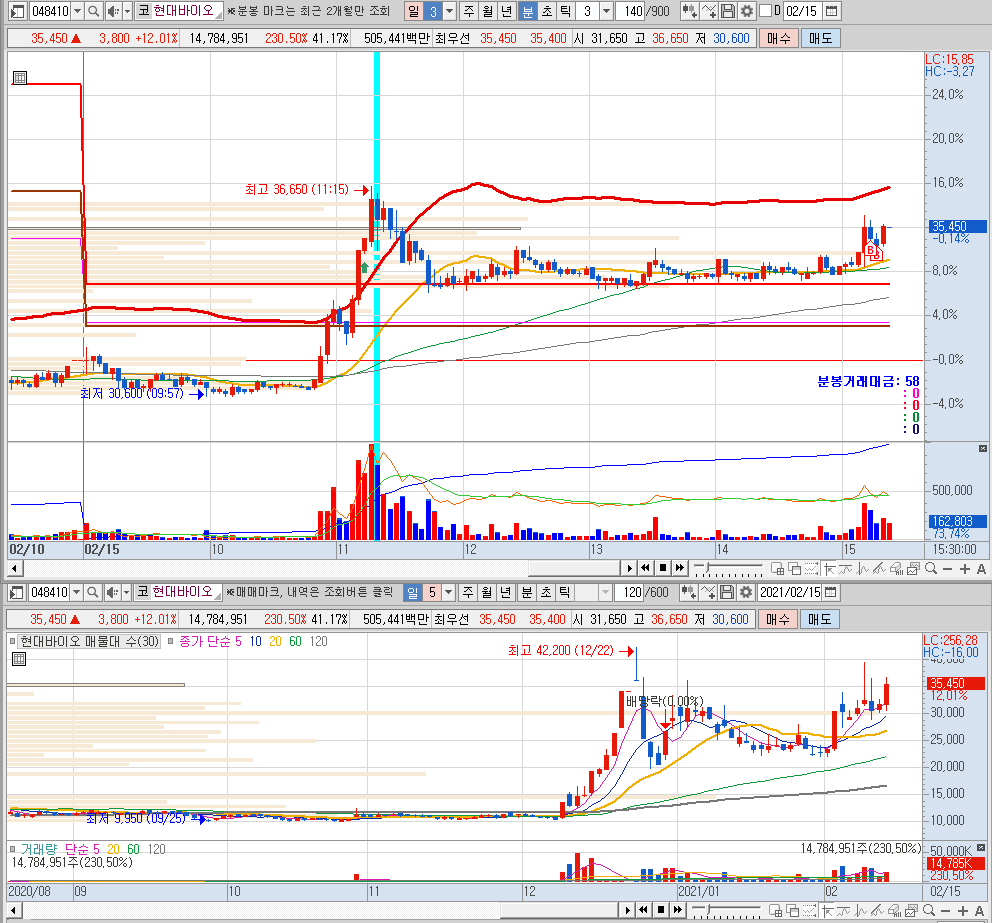Screen dimensions: 992x923
Task: Select 분 (minute) period in bottom chart
Action: click(x=526, y=593)
